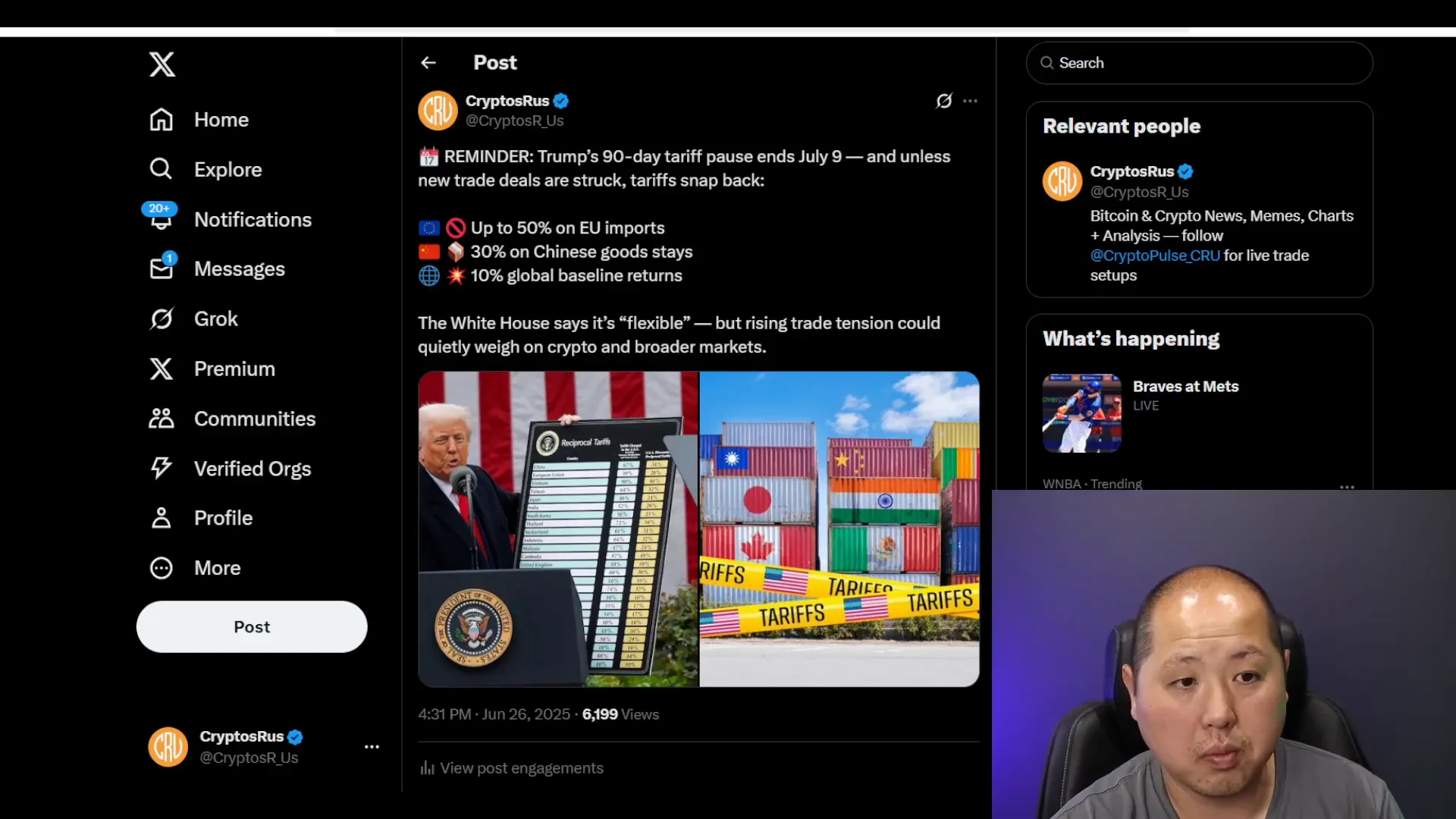Image resolution: width=1456 pixels, height=819 pixels.
Task: Click the More circle-dots icon
Action: [x=161, y=568]
